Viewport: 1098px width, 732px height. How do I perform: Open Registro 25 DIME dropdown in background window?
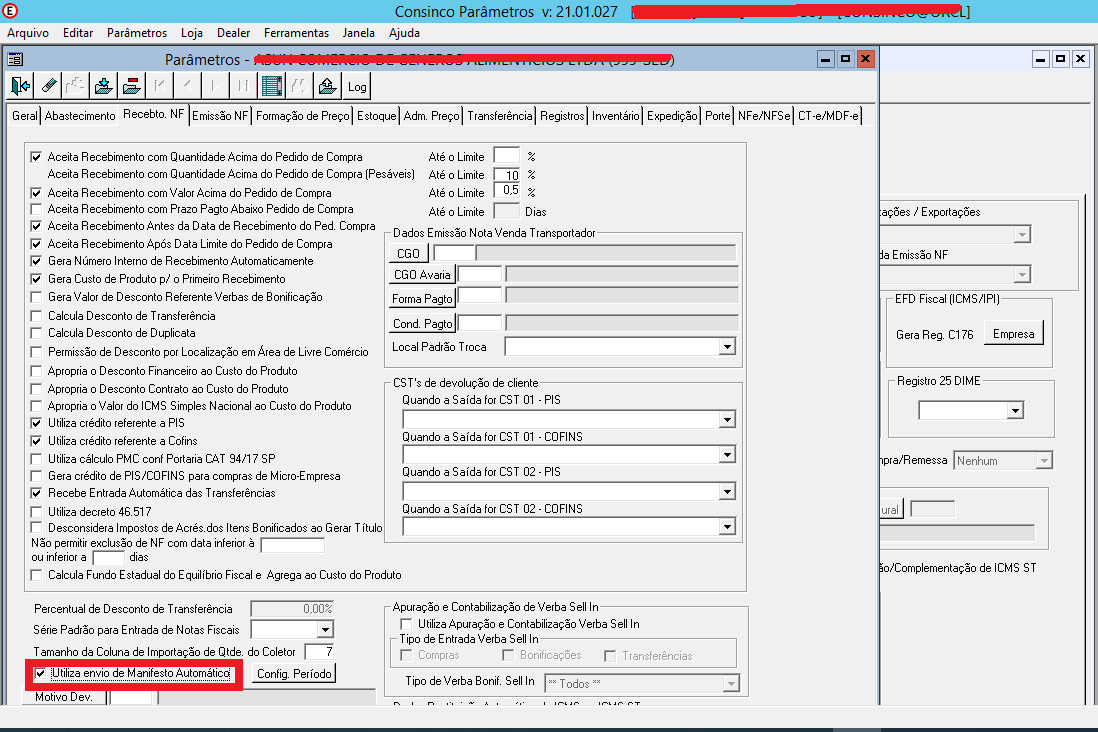tap(1015, 411)
